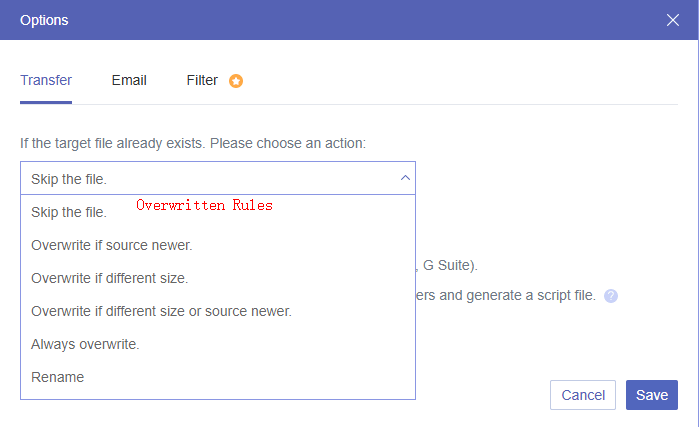Pick the 'Rename' option from list
This screenshot has height=427, width=699.
click(x=58, y=377)
